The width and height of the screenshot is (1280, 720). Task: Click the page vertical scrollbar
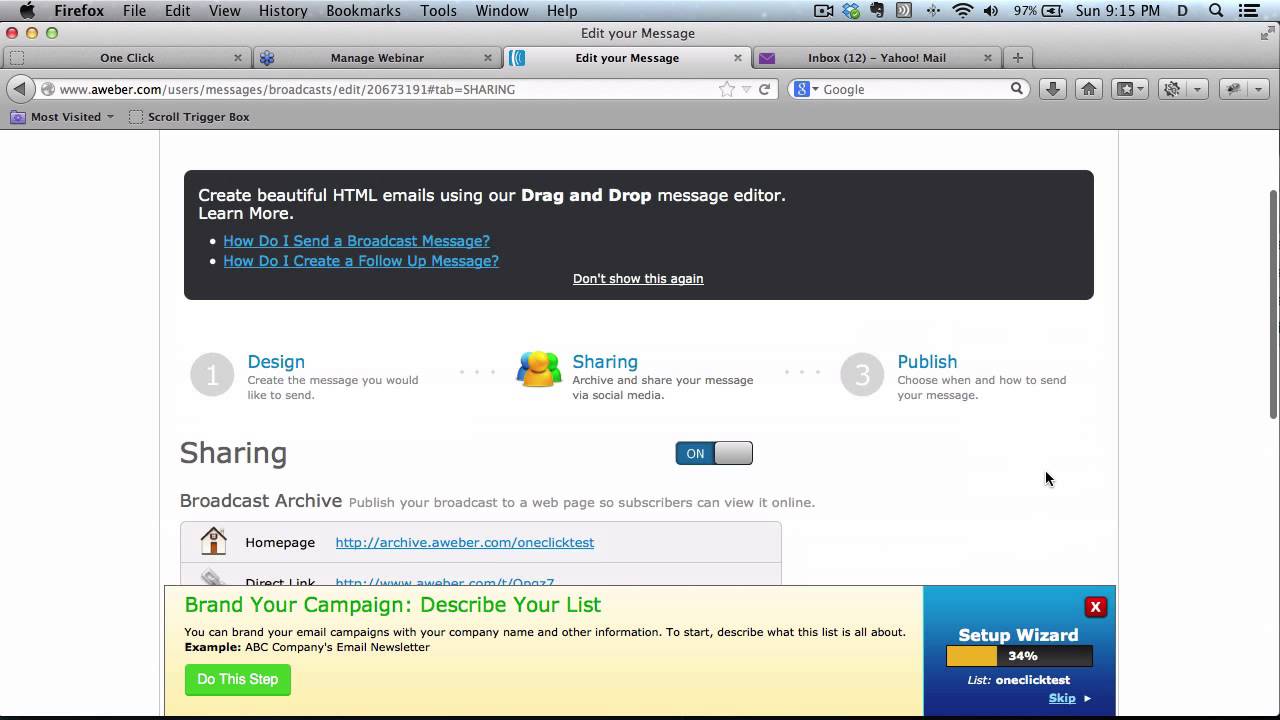[1273, 304]
